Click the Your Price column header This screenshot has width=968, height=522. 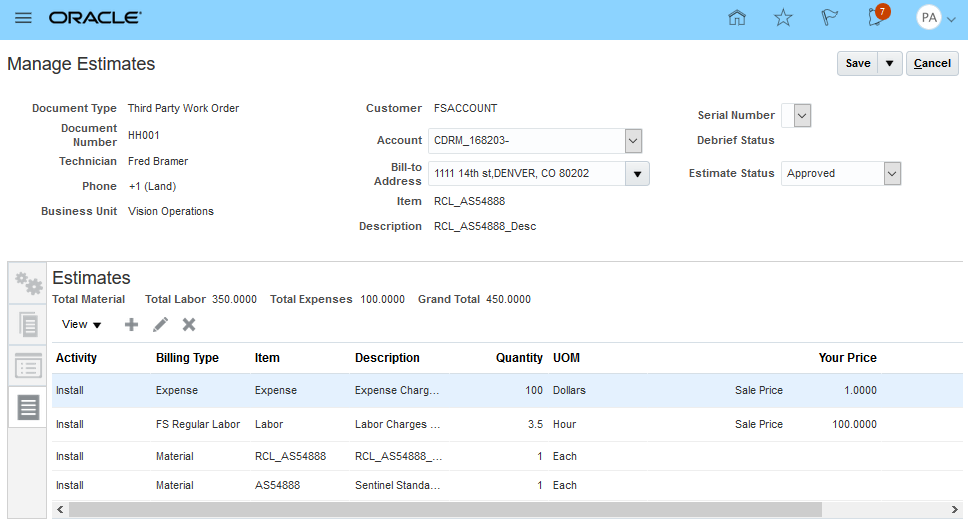point(848,358)
